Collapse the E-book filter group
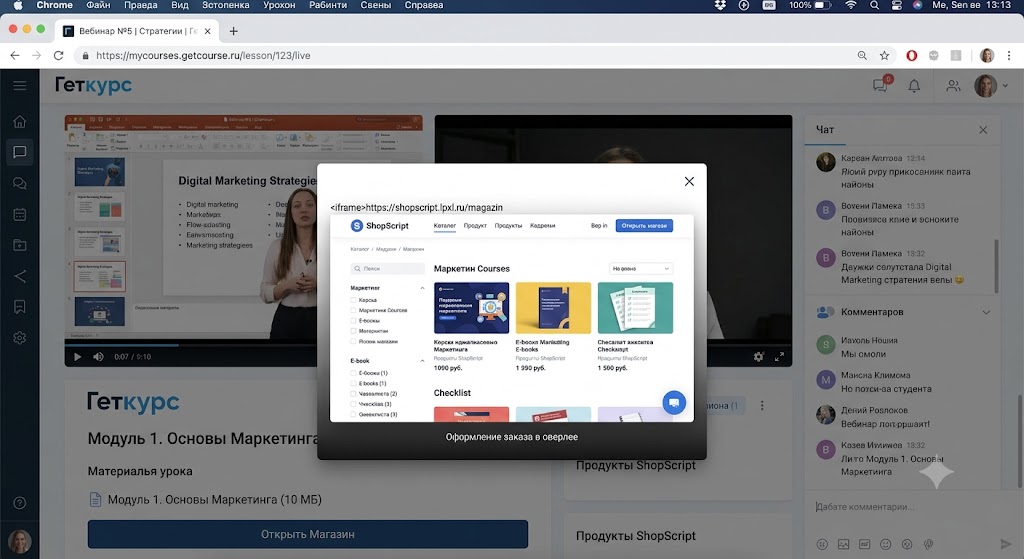The width and height of the screenshot is (1024, 559). pyautogui.click(x=422, y=360)
